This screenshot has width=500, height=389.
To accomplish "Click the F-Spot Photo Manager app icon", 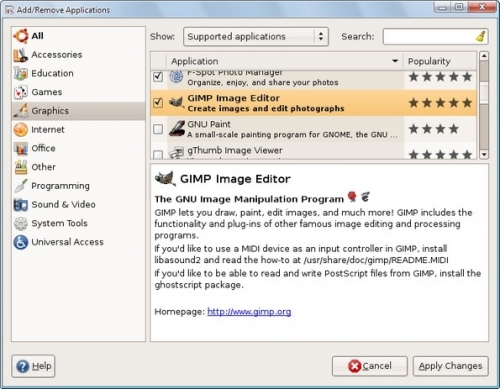I will coord(176,77).
